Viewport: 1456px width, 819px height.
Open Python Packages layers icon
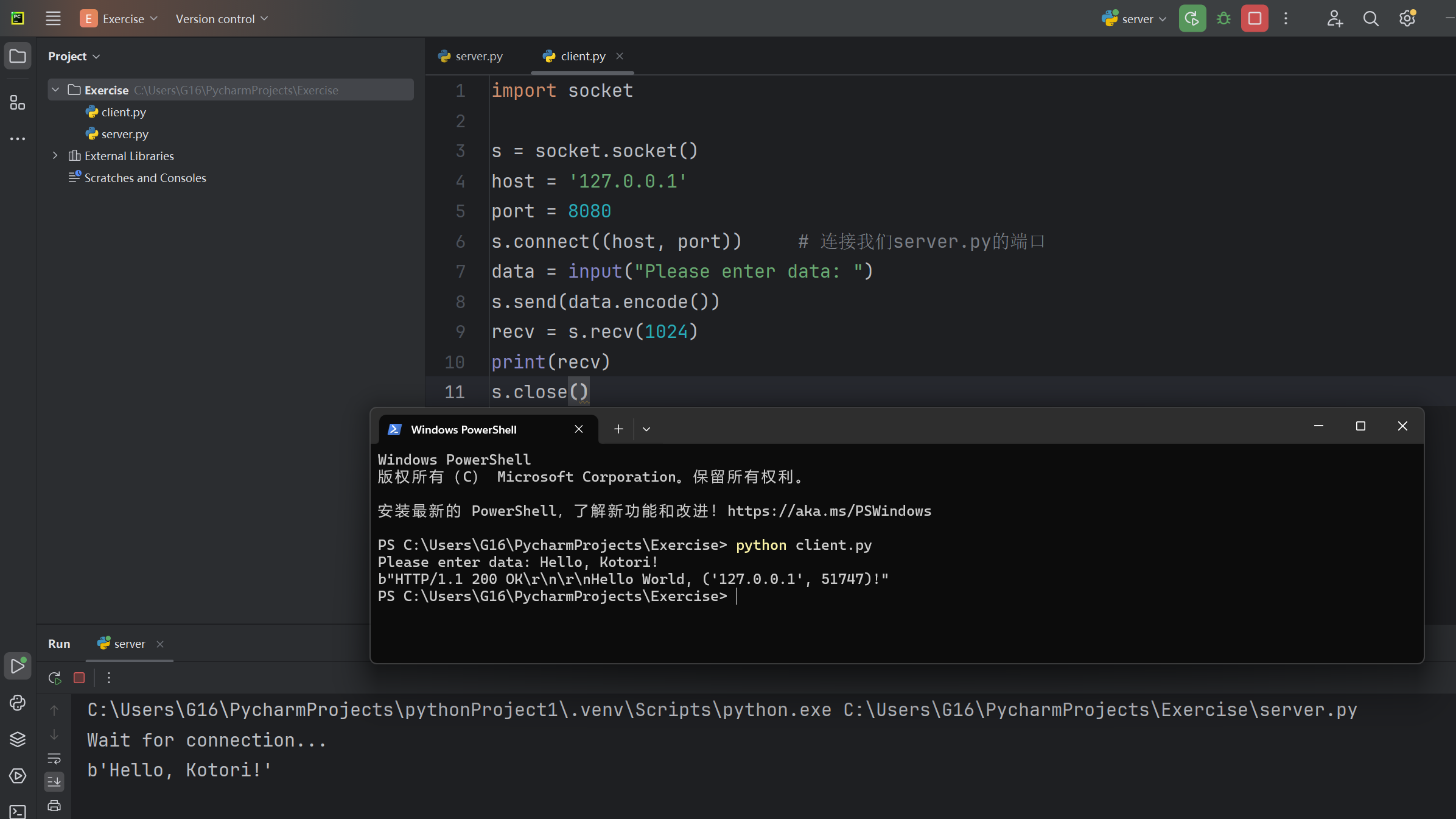18,739
